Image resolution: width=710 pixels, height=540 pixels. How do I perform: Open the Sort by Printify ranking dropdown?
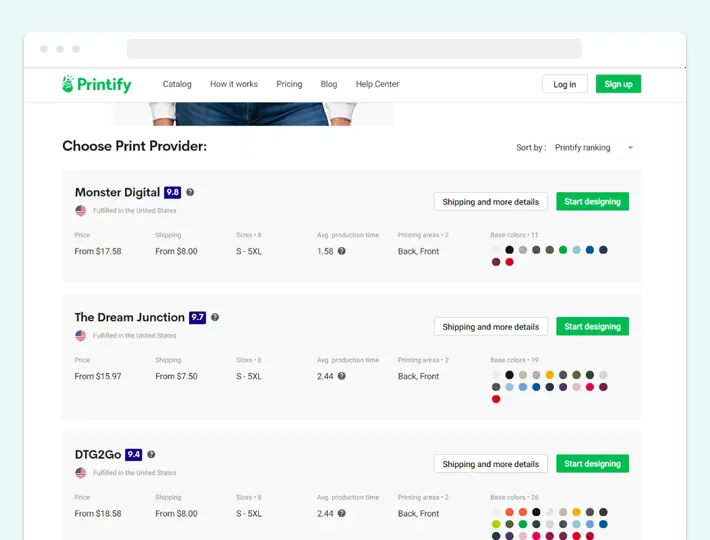click(594, 148)
